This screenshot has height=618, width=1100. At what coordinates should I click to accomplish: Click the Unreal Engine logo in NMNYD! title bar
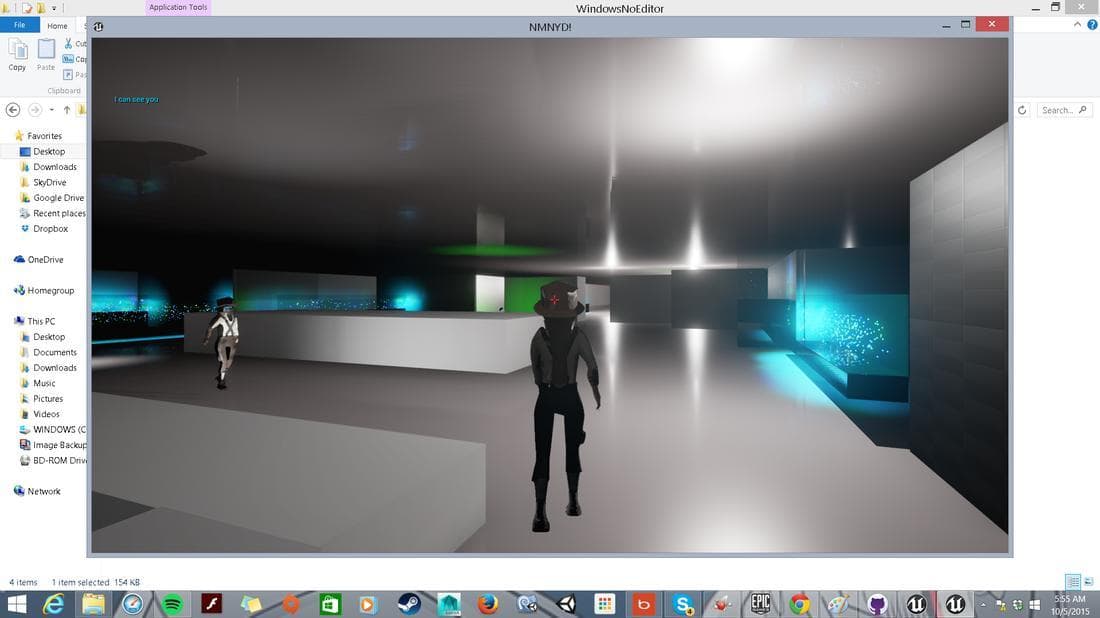[98, 27]
